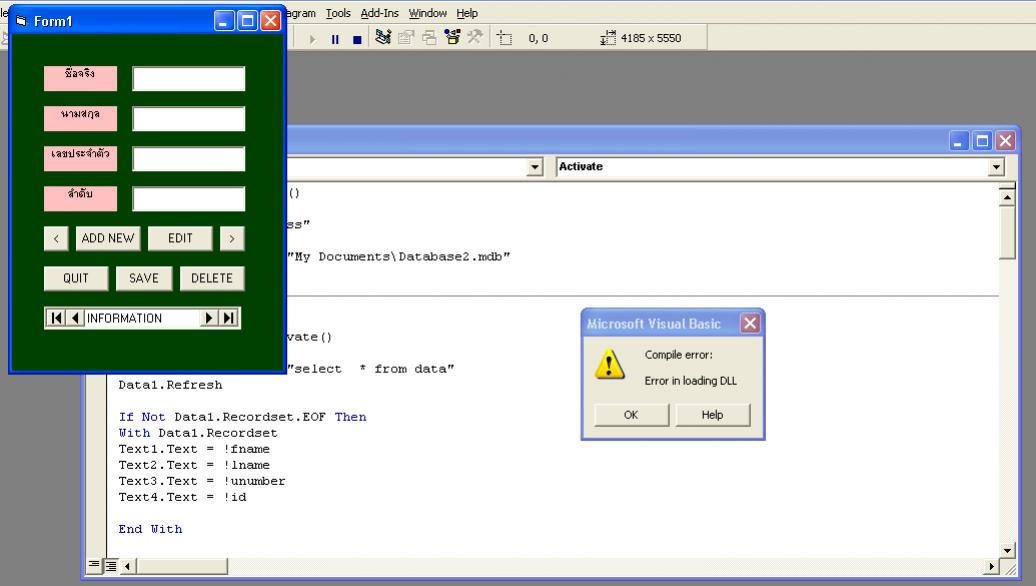This screenshot has width=1036, height=586.
Task: Click Data control move-previous arrow
Action: [x=75, y=318]
